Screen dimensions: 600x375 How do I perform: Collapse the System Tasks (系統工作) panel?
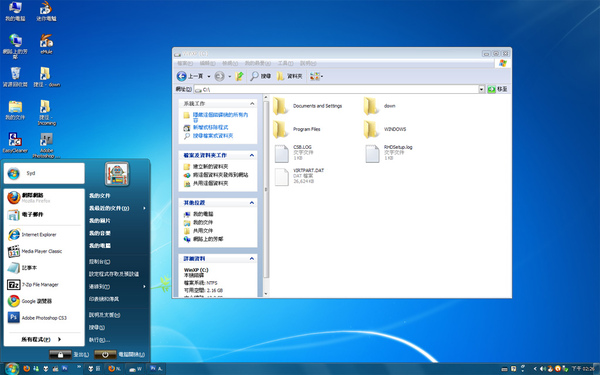[252, 104]
